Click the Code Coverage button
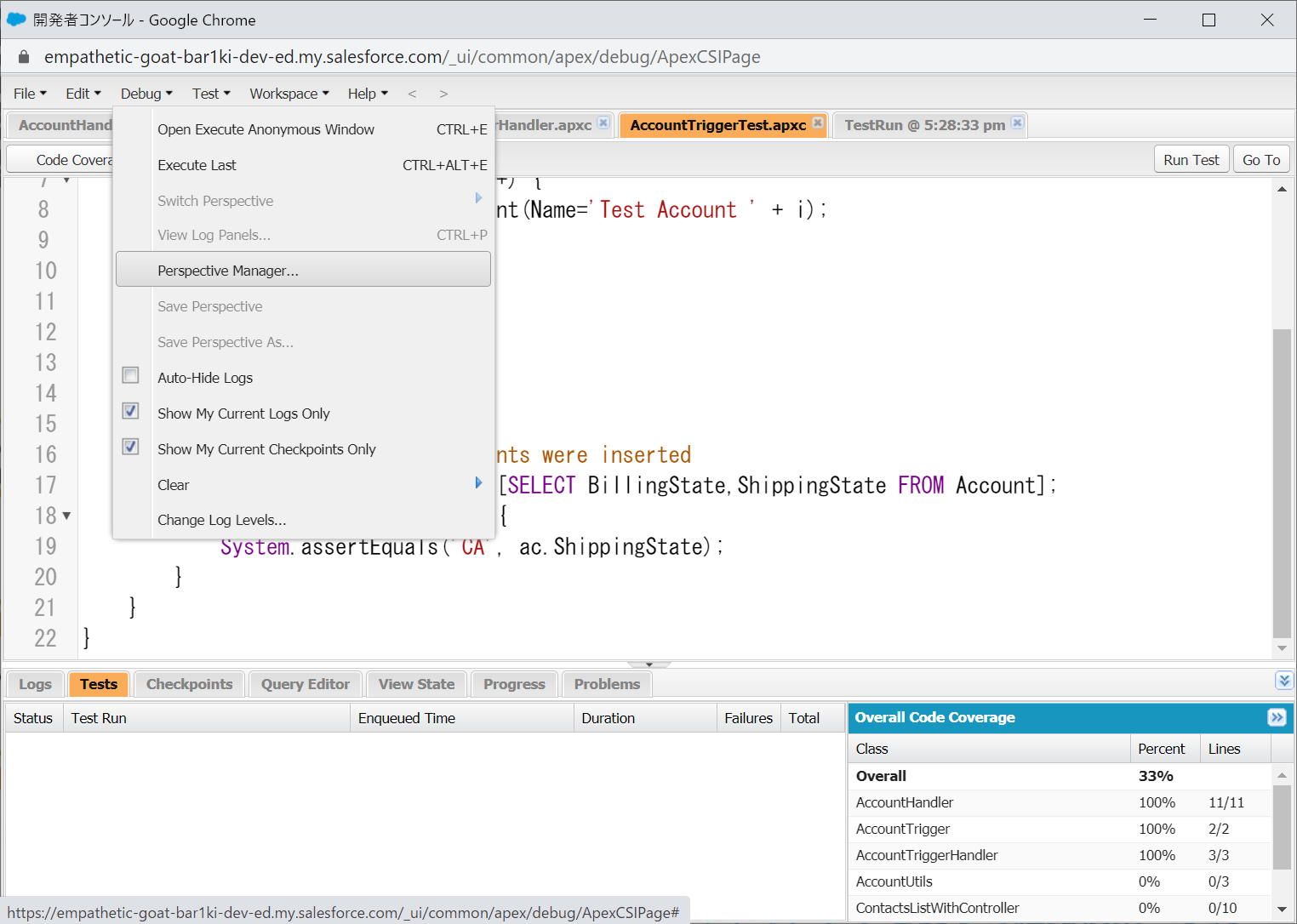The width and height of the screenshot is (1297, 924). 60,160
